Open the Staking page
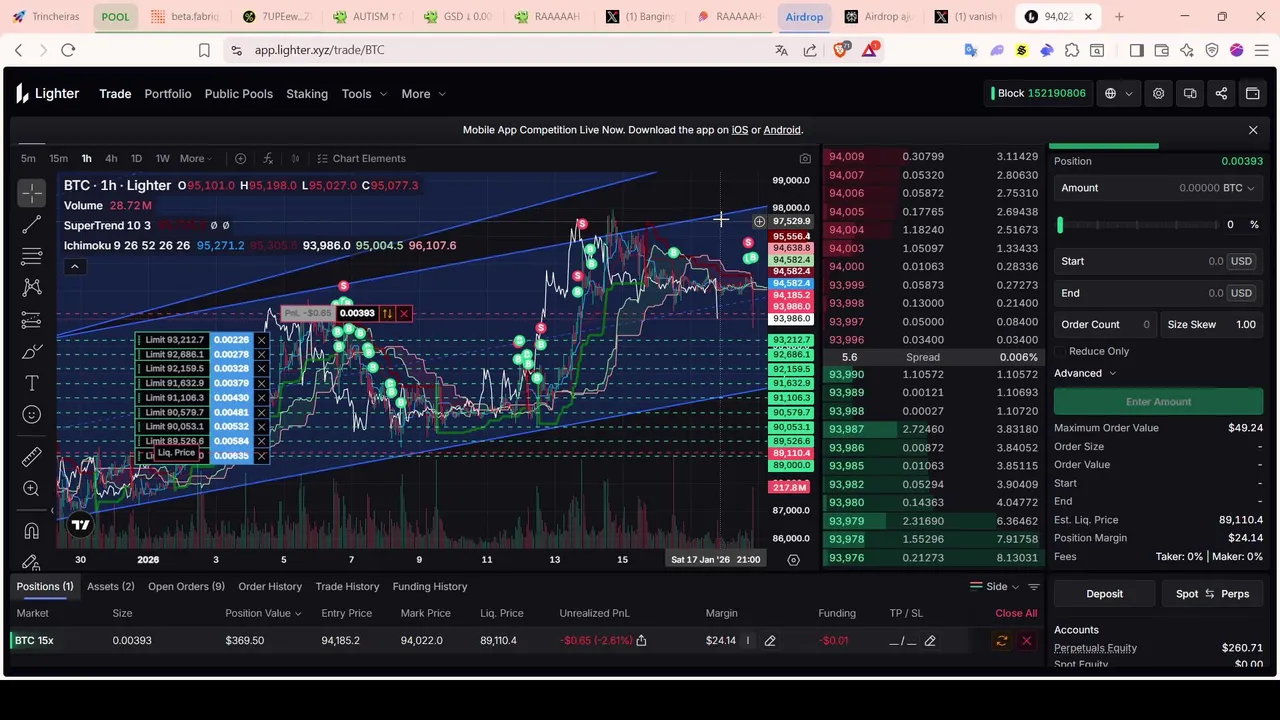The height and width of the screenshot is (720, 1280). click(307, 94)
